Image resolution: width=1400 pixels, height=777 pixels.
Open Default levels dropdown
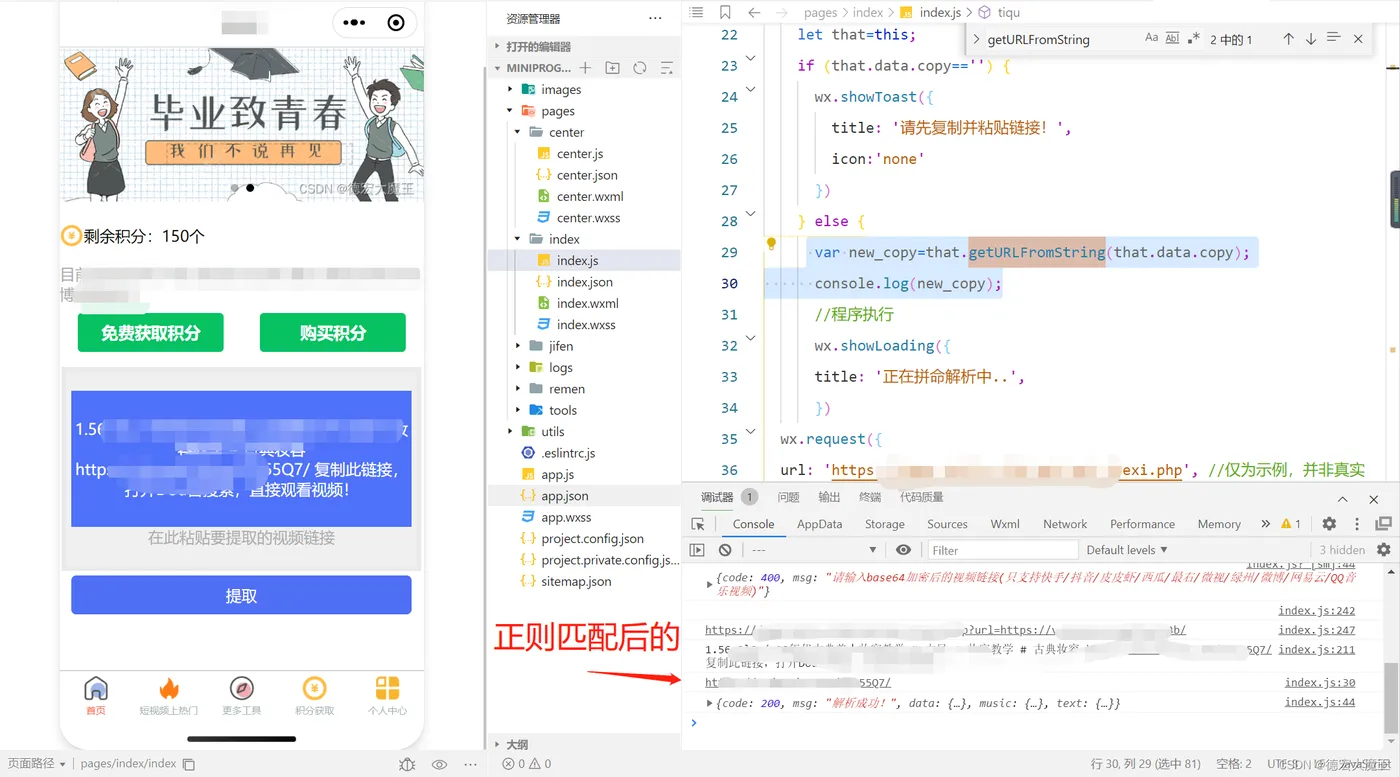tap(1127, 550)
